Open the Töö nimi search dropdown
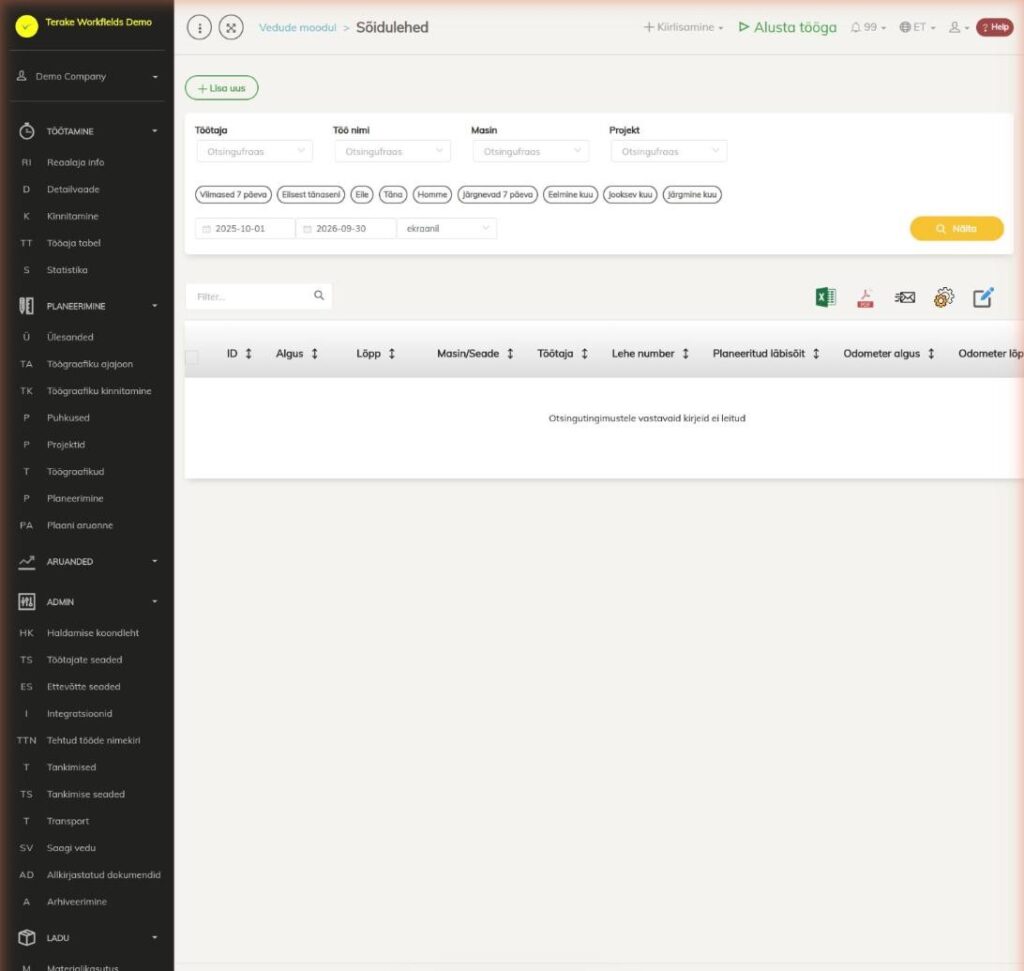This screenshot has height=971, width=1024. pos(392,151)
